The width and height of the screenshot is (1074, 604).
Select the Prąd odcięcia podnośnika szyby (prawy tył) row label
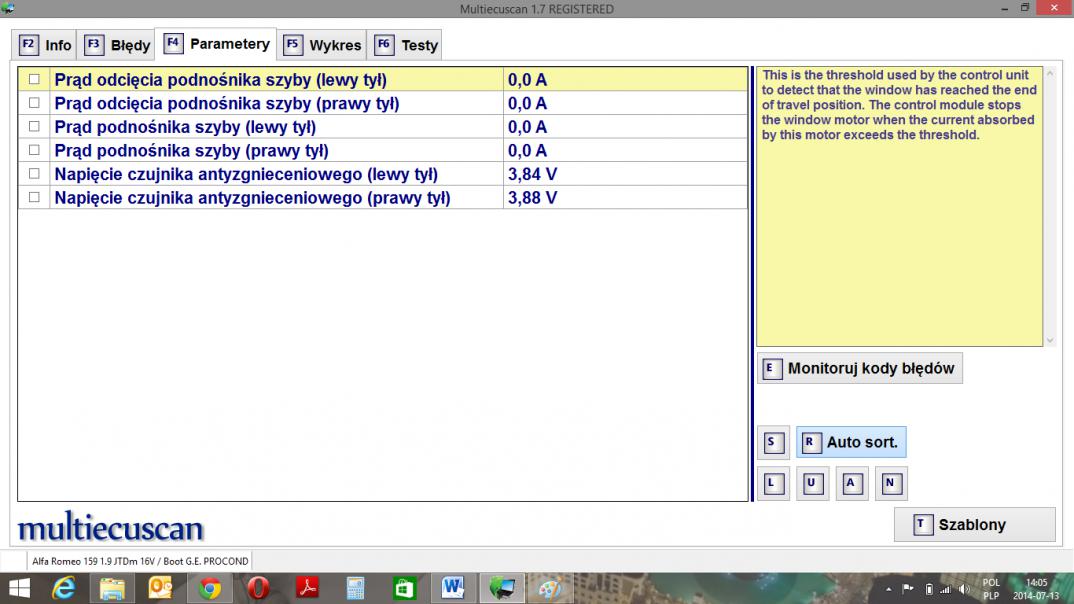(x=227, y=103)
